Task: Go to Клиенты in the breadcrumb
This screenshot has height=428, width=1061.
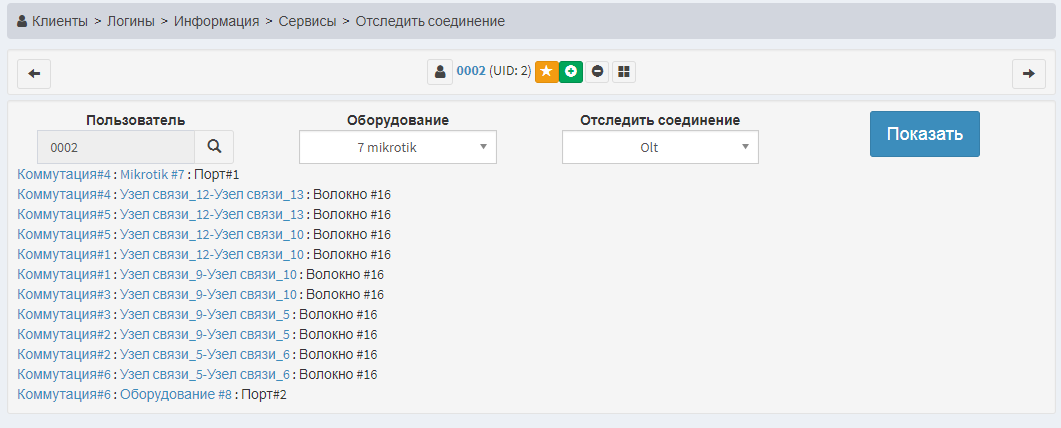Action: pyautogui.click(x=60, y=20)
